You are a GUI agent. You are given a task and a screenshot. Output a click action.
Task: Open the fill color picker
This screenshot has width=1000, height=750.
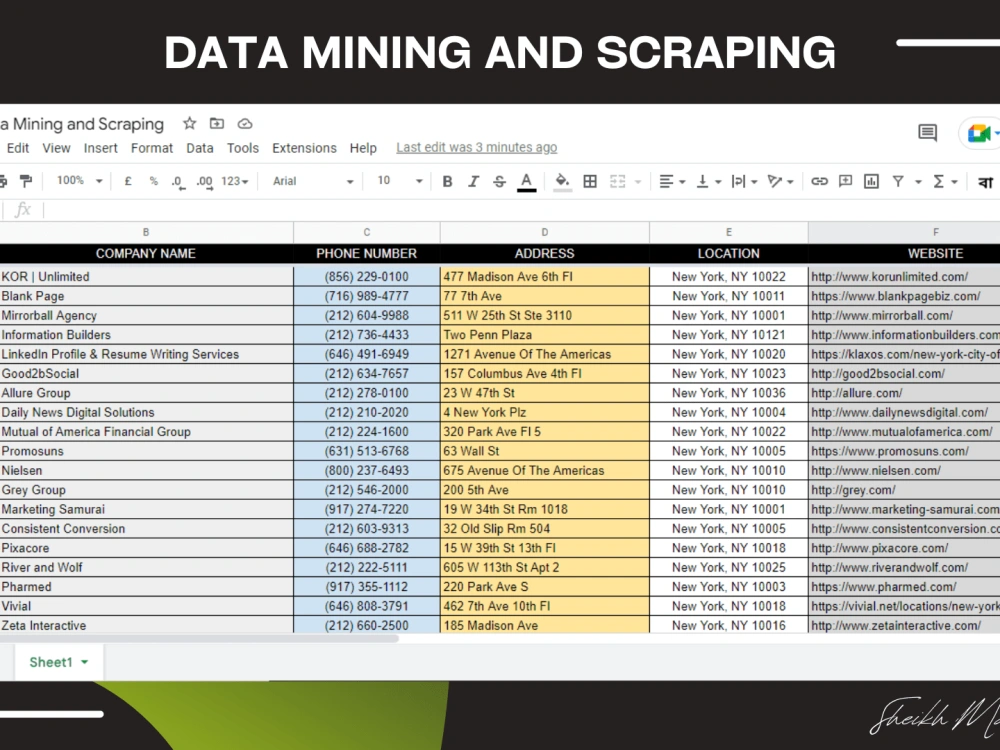[x=562, y=182]
